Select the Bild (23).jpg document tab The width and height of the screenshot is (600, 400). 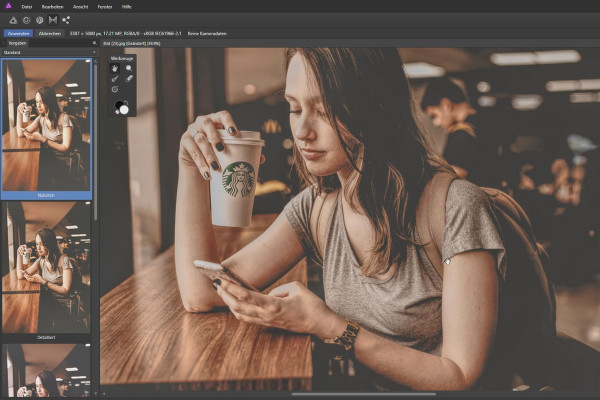(x=132, y=44)
